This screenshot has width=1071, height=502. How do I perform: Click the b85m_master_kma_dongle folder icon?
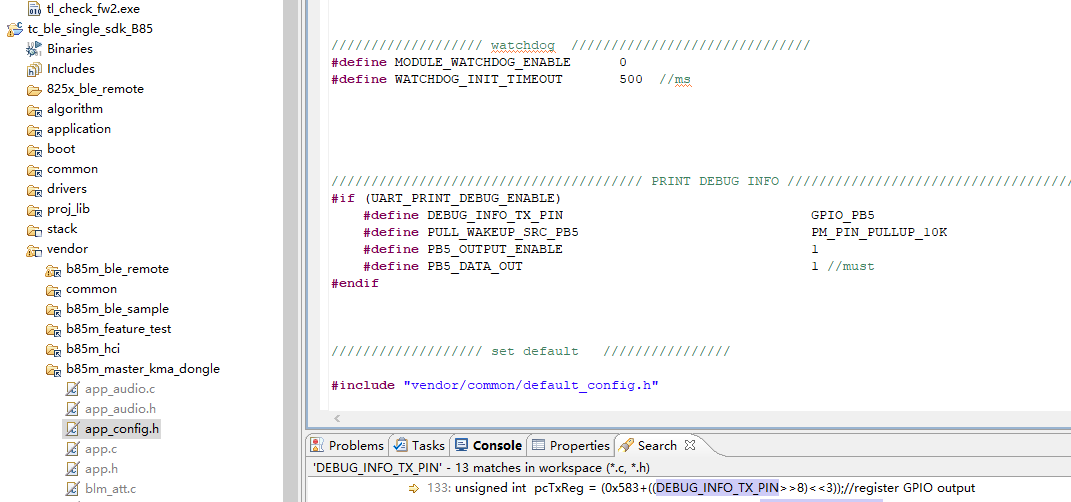point(53,369)
